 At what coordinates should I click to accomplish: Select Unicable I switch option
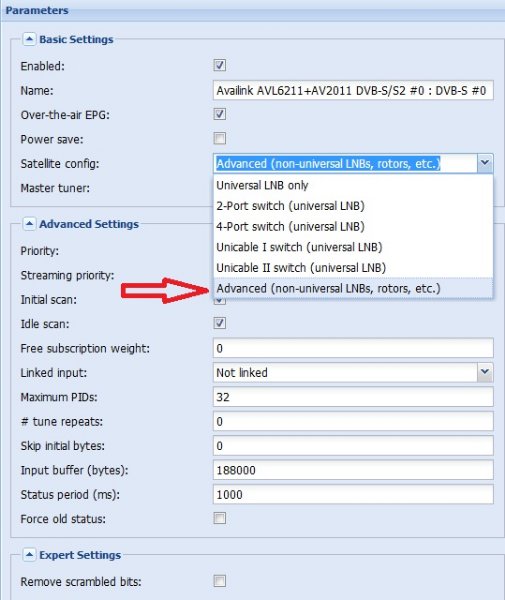353,247
